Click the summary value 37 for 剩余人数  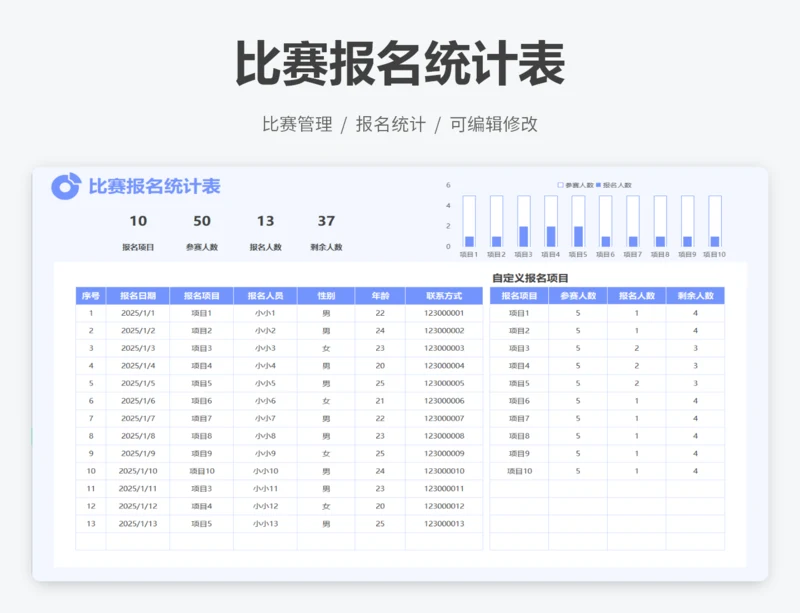(x=327, y=221)
